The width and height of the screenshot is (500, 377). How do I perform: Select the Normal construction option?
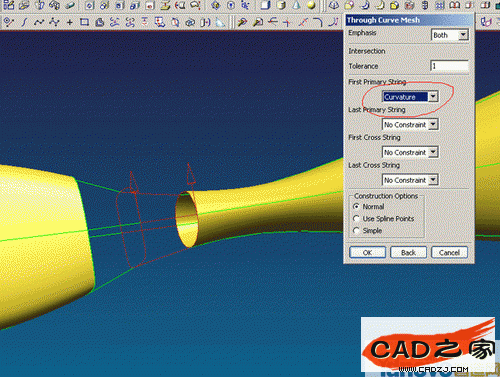point(368,207)
